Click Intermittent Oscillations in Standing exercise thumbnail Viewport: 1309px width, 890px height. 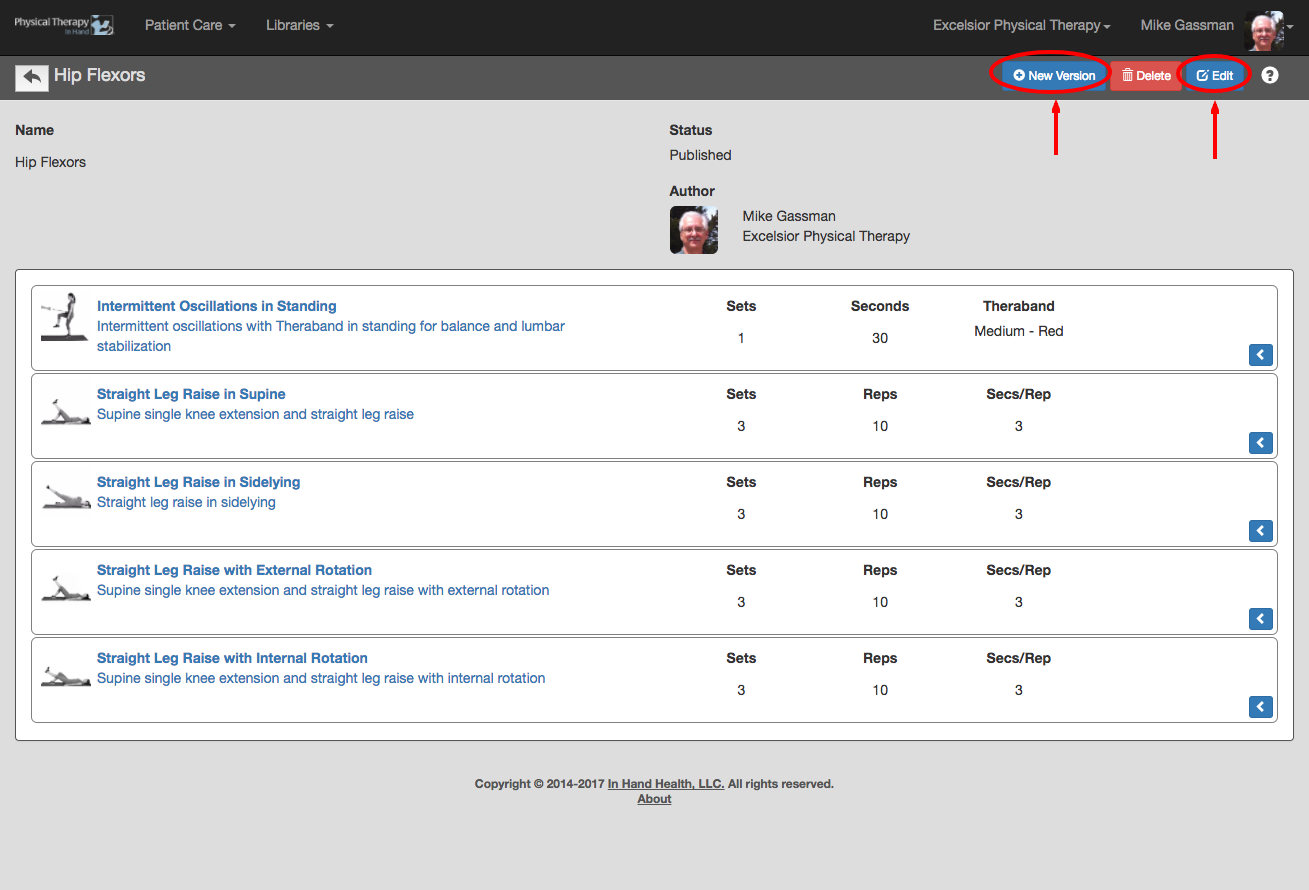pos(59,318)
